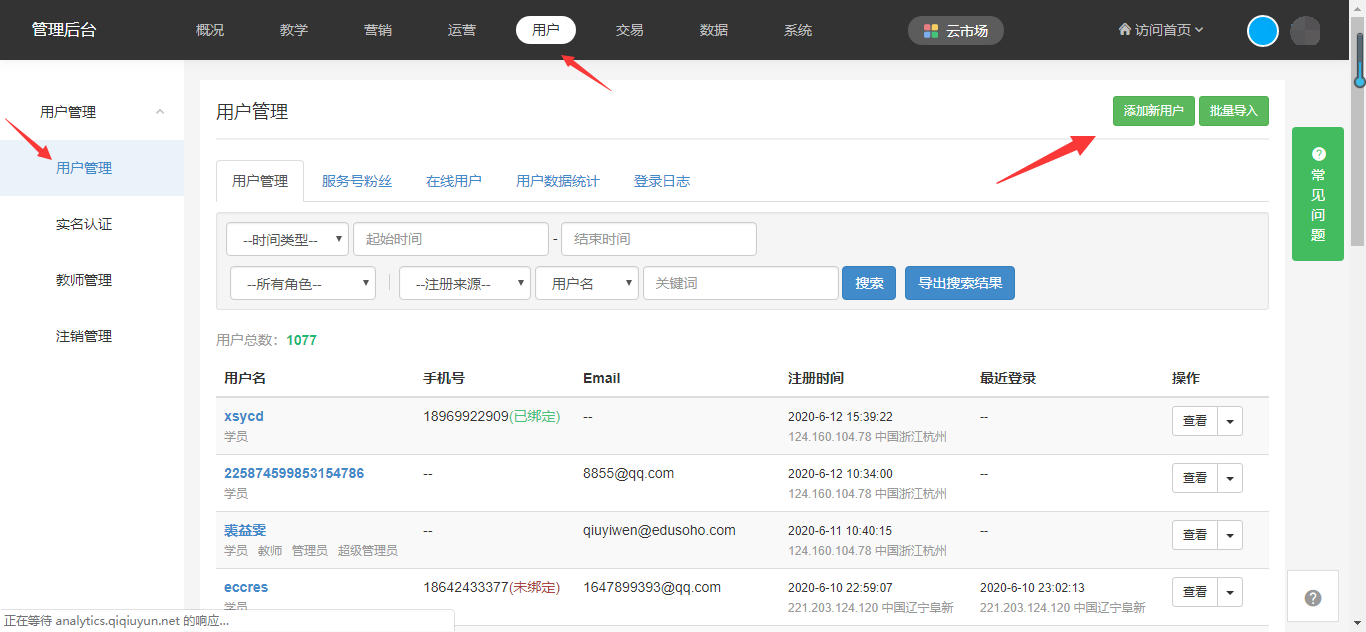Click the question mark icon above 常见问题
1366x632 pixels.
1318,154
